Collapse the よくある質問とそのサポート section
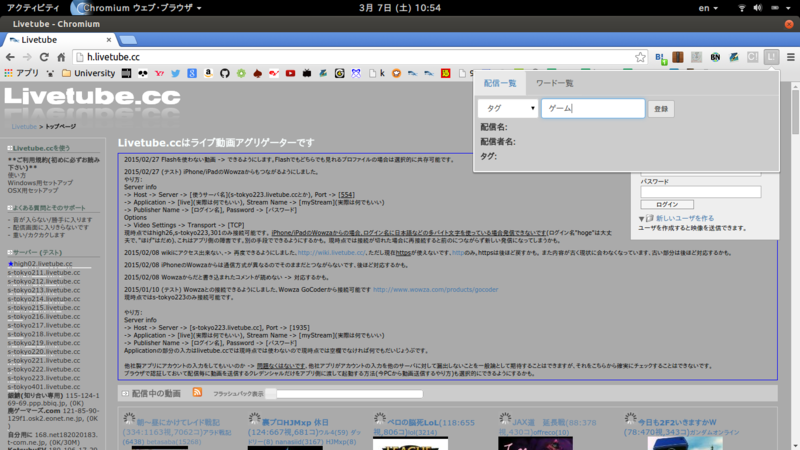Viewport: 800px width, 450px height. pos(10,208)
